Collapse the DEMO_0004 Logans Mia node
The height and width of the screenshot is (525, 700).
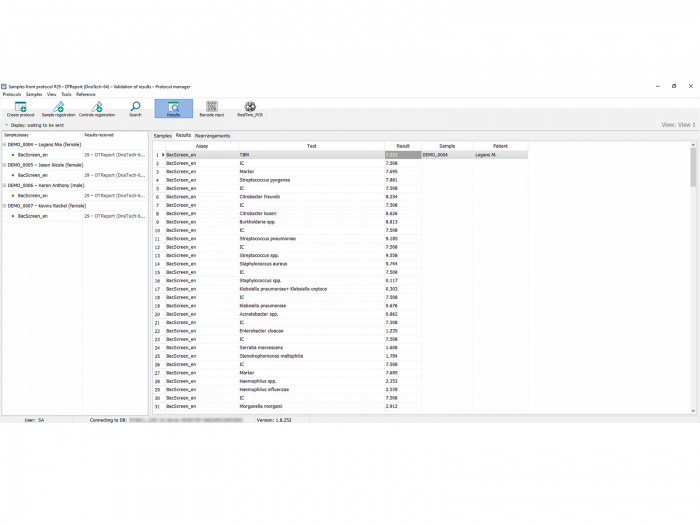click(4, 145)
